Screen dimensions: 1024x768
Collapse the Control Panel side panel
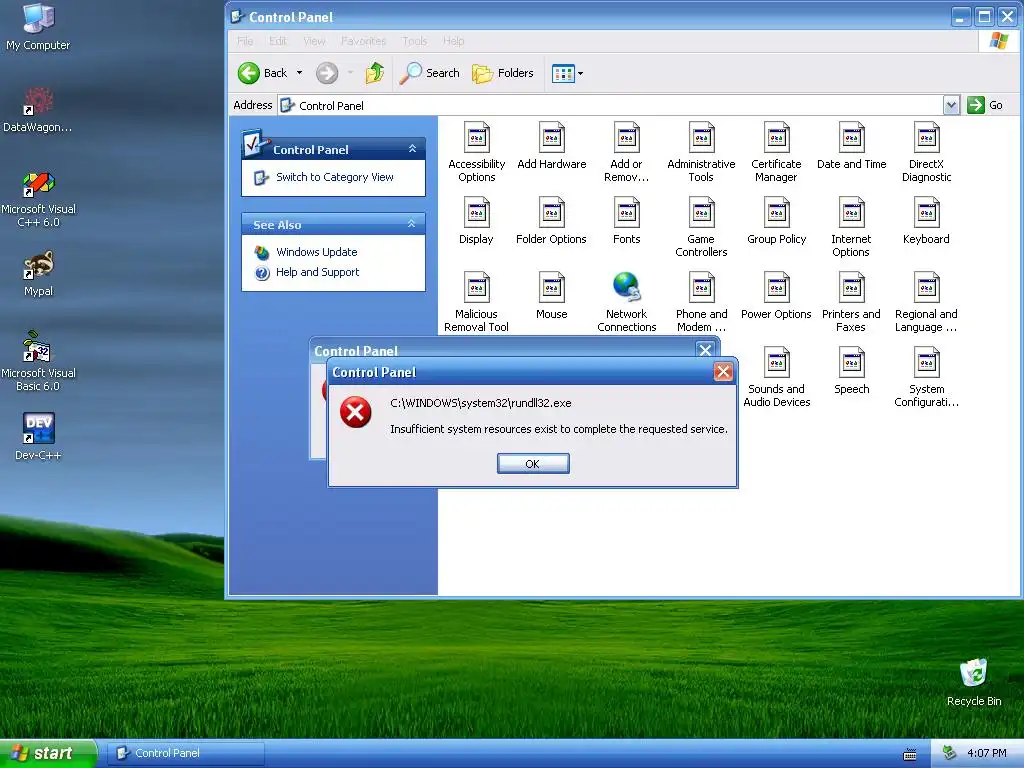(412, 149)
